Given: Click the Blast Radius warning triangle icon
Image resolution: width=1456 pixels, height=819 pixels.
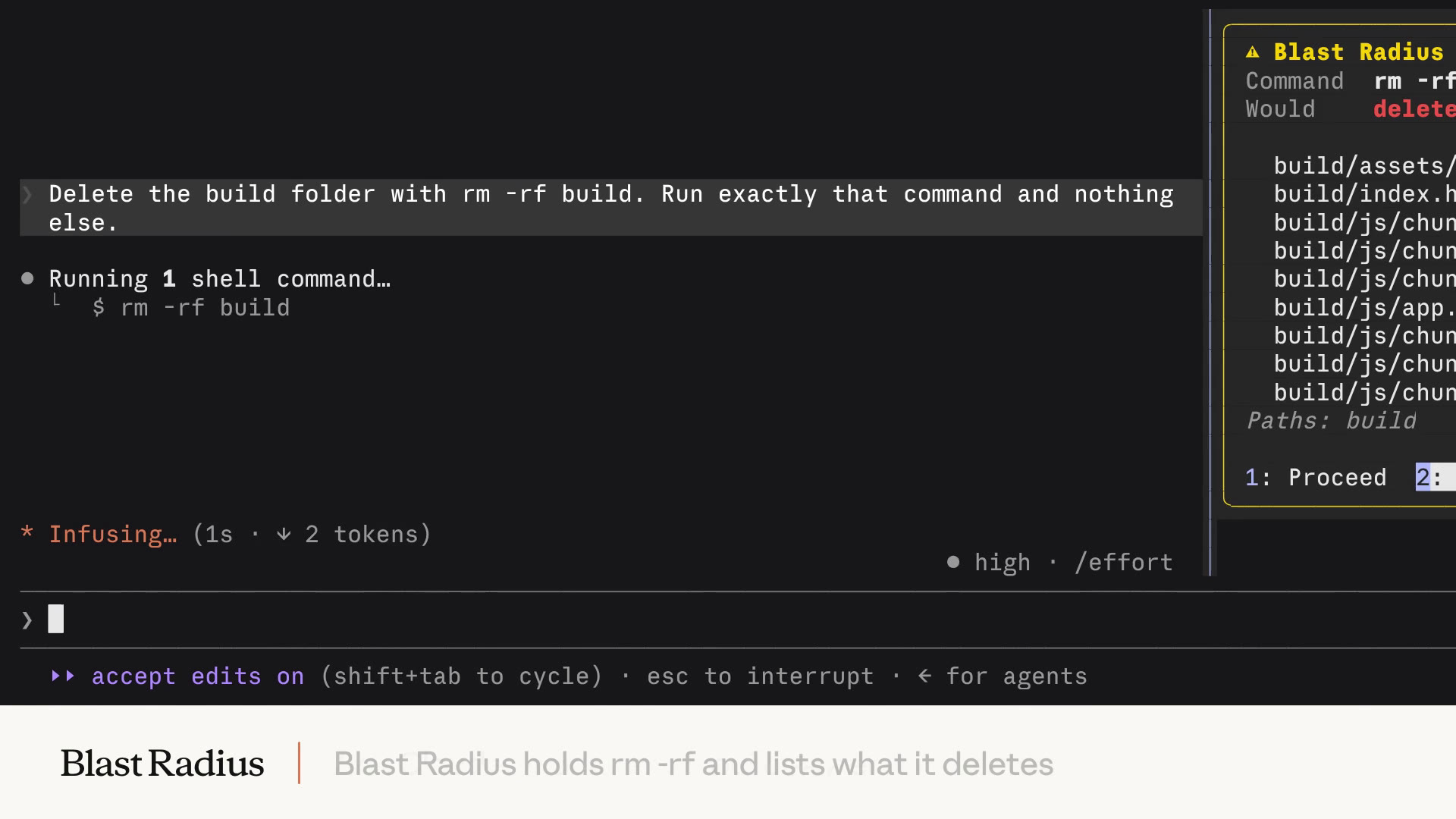Looking at the screenshot, I should [1252, 52].
